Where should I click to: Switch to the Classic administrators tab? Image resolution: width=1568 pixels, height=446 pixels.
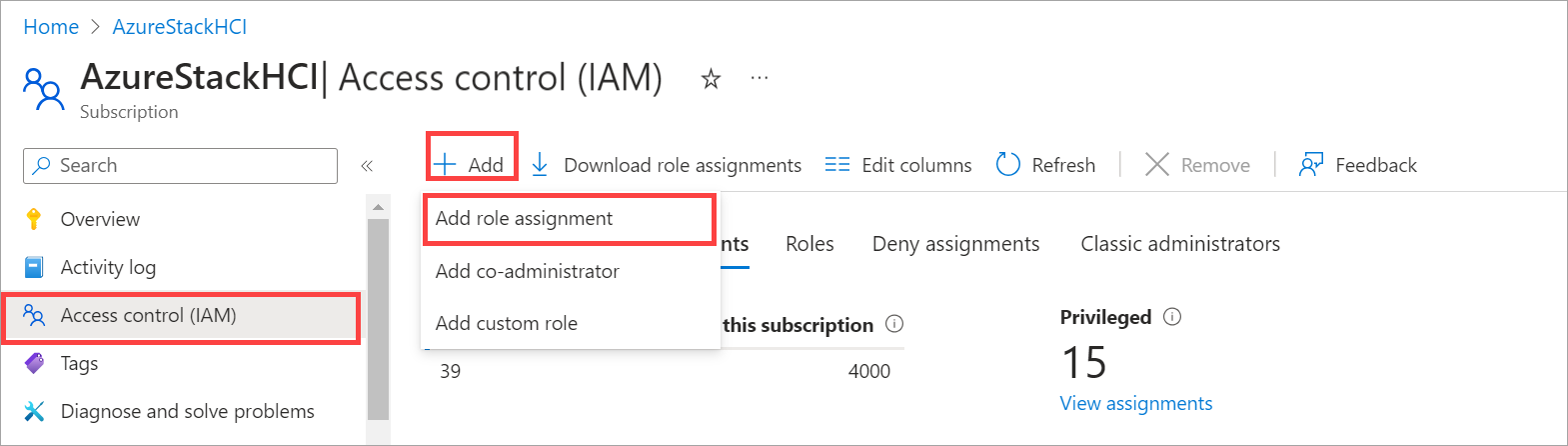[x=1180, y=244]
